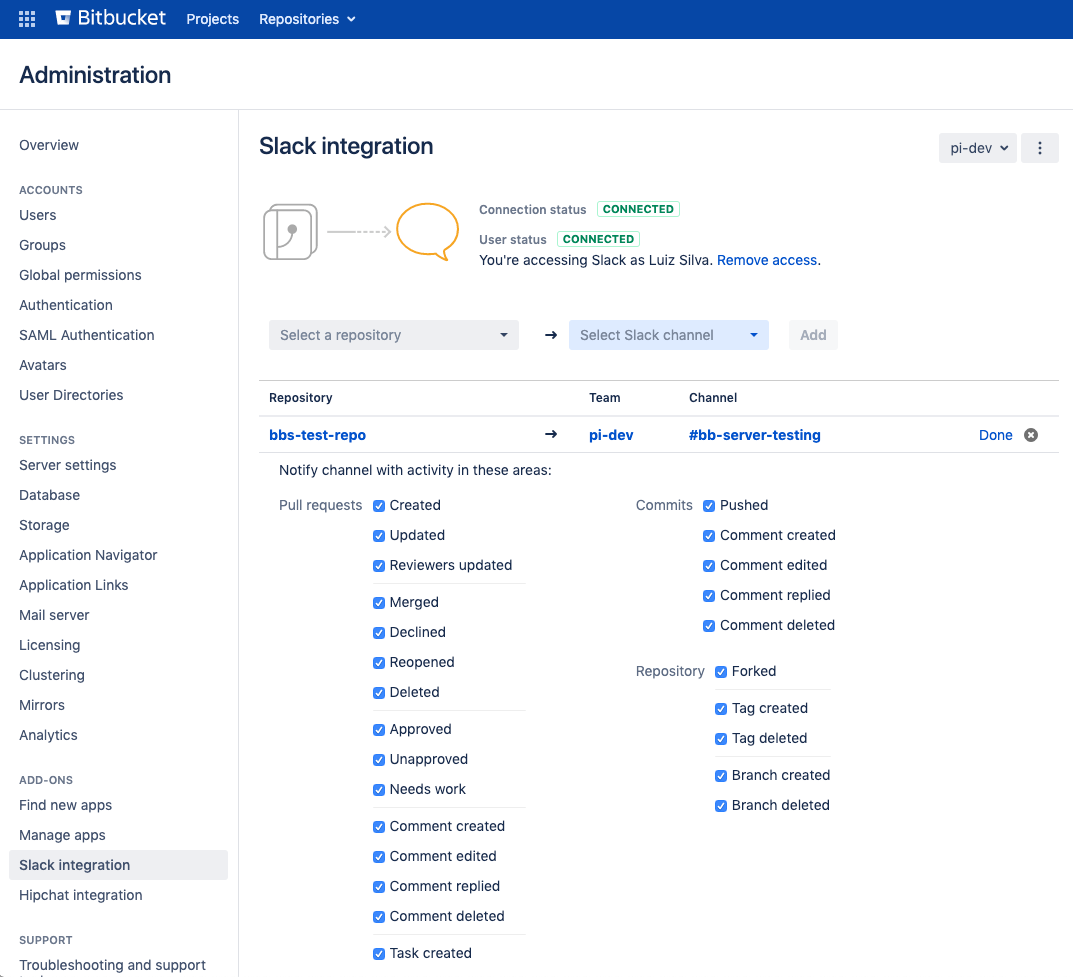Viewport: 1073px width, 977px height.
Task: Go to Overview in the sidebar
Action: [x=49, y=145]
